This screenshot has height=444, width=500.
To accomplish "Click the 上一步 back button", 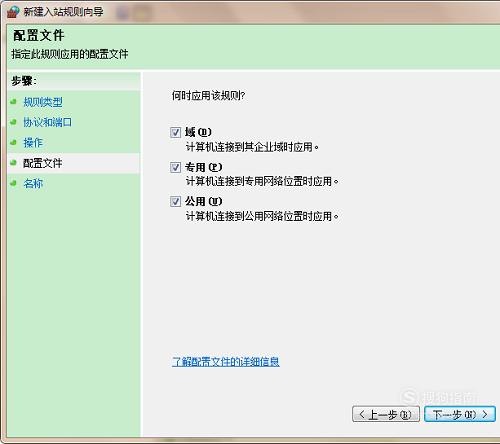I will (x=386, y=414).
